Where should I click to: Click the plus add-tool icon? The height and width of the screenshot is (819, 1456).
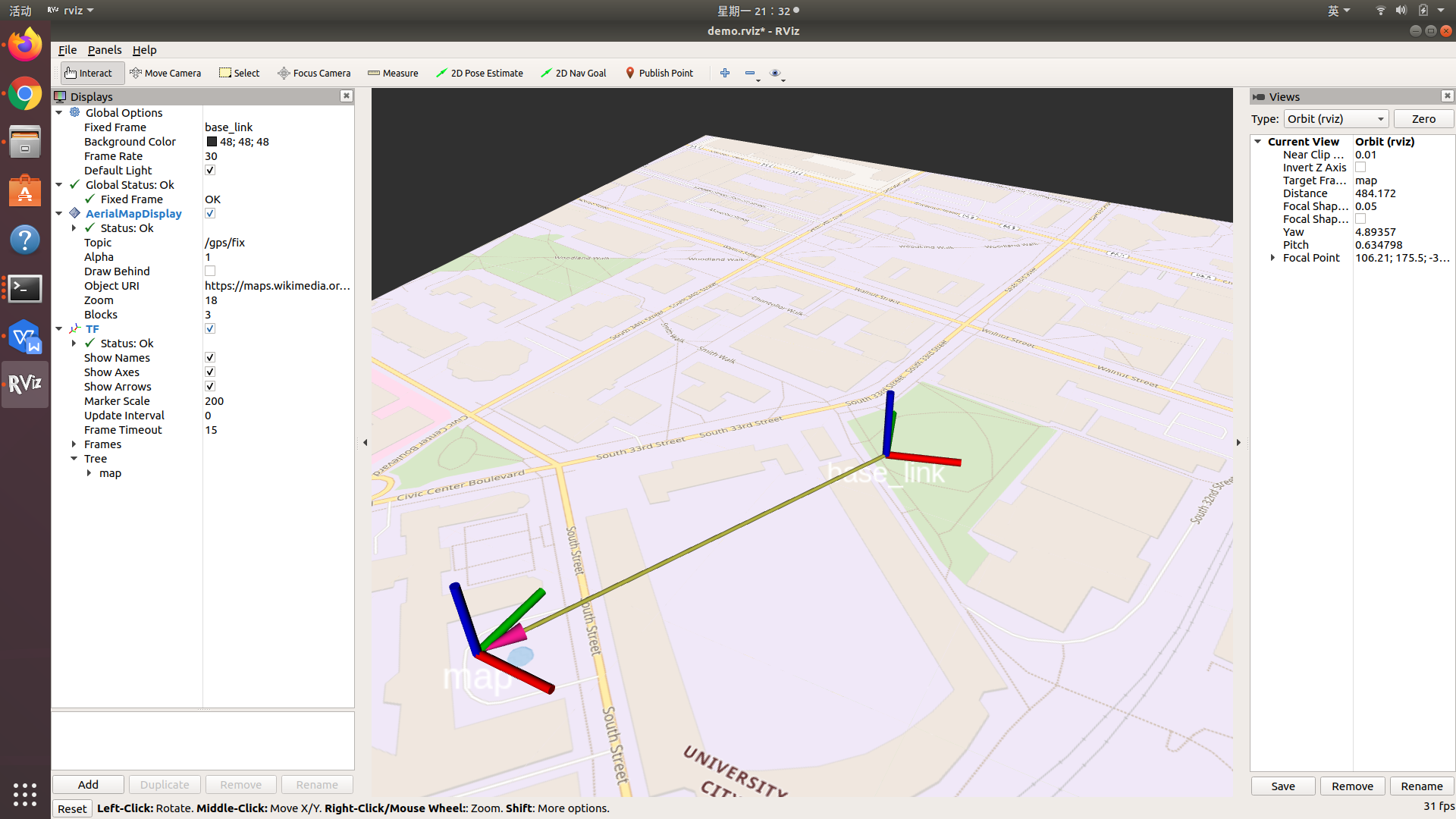(x=725, y=73)
